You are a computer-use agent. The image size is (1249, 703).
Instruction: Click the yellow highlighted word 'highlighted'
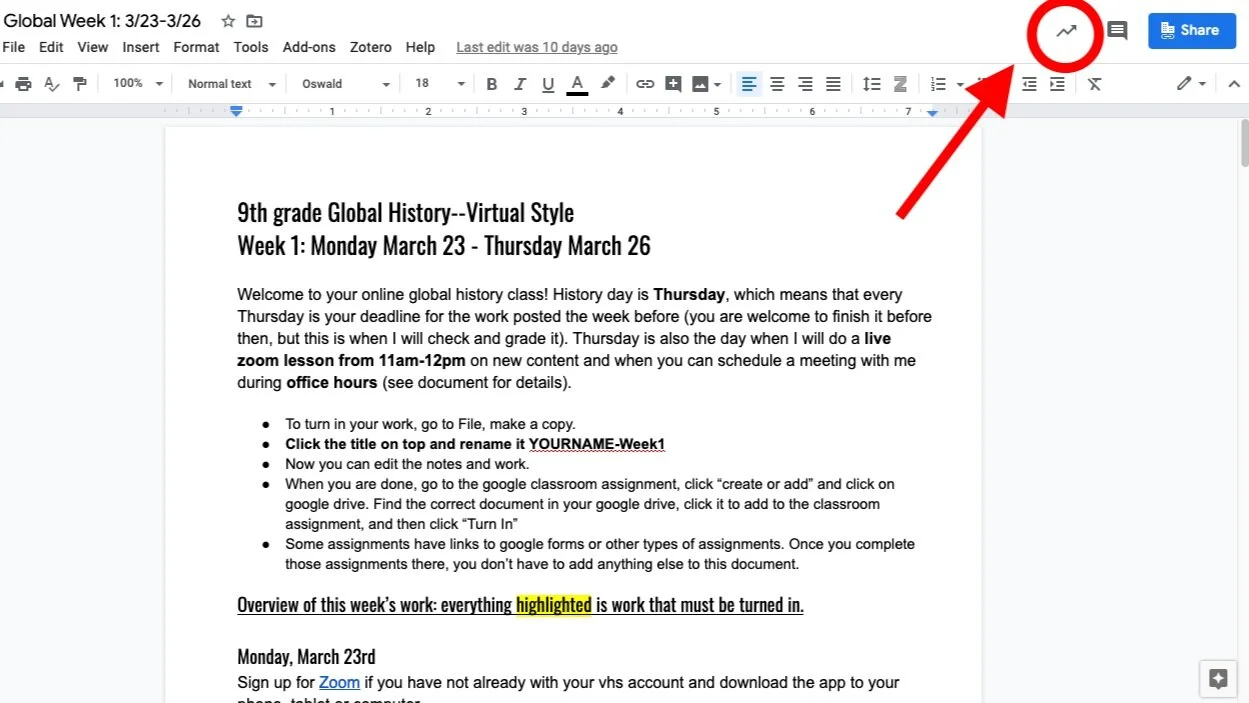click(x=554, y=605)
